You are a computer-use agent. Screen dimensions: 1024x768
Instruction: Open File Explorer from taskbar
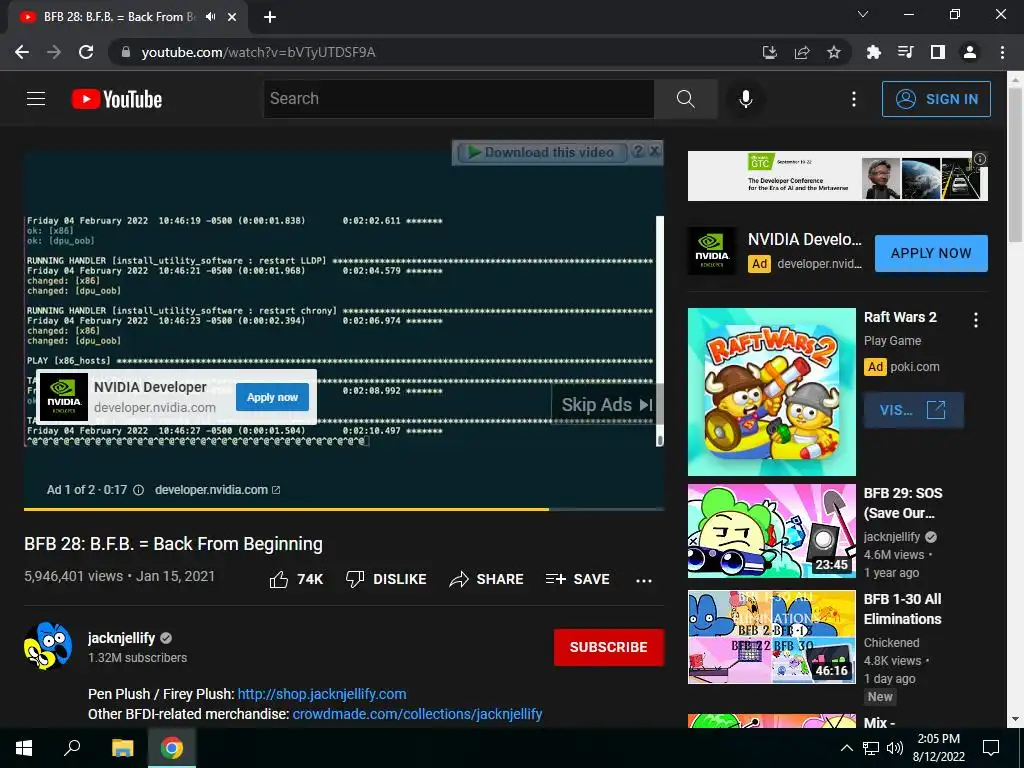(x=122, y=748)
